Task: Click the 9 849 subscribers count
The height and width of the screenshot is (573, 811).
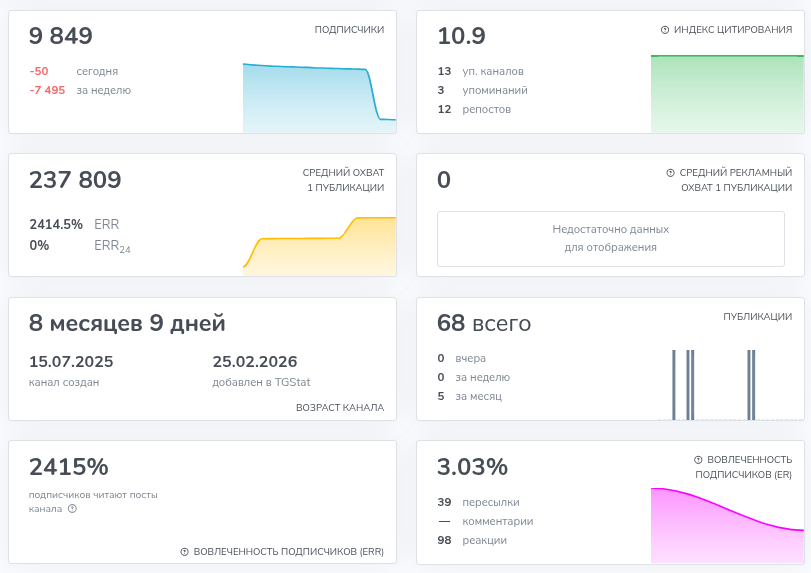Action: click(x=61, y=36)
